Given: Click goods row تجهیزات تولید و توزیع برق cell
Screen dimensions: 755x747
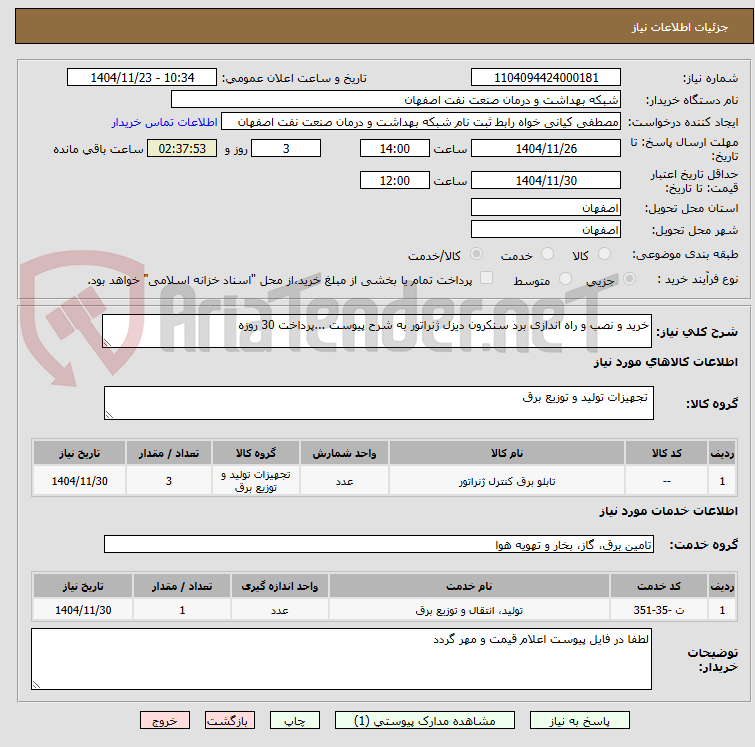Looking at the screenshot, I should (x=256, y=481).
